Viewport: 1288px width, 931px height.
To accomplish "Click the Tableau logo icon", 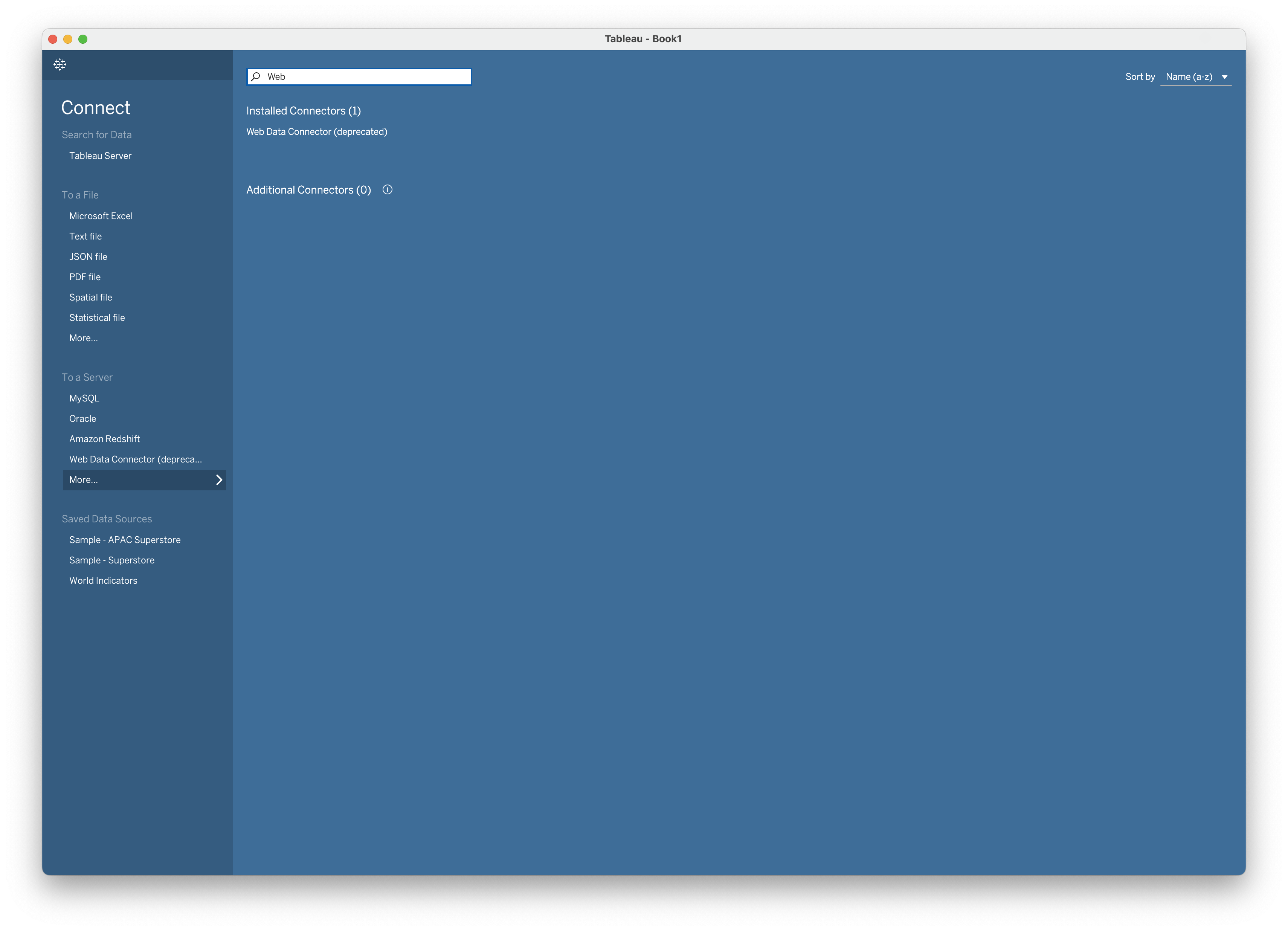I will tap(60, 64).
